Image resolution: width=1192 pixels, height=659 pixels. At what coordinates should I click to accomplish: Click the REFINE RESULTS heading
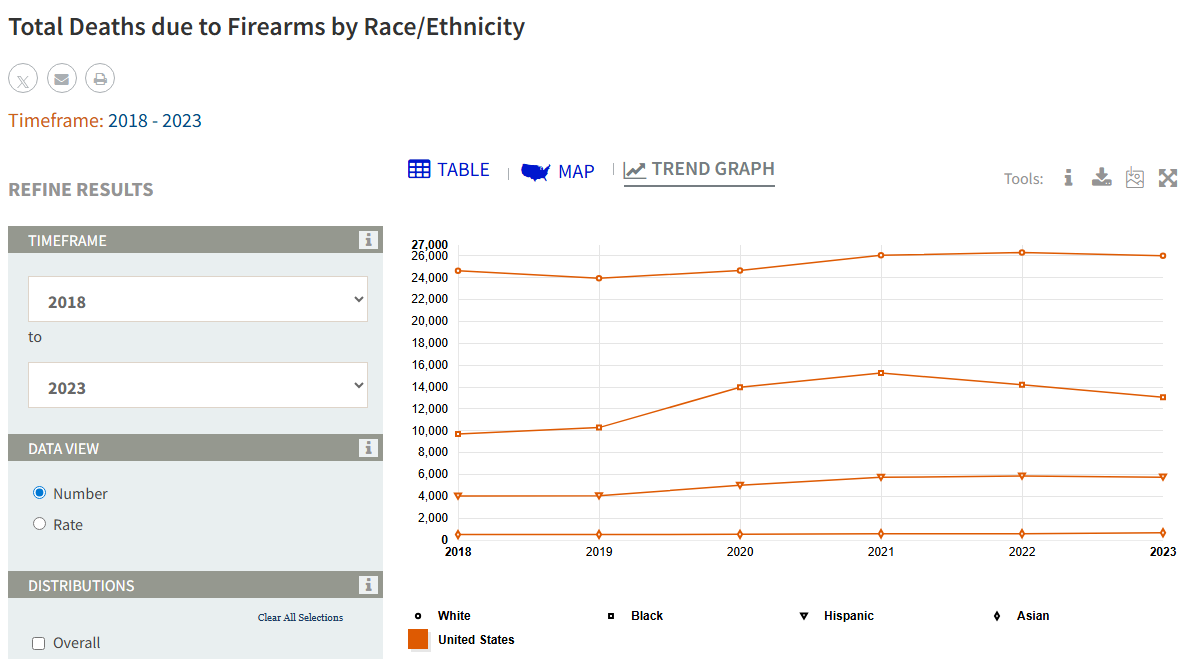81,189
